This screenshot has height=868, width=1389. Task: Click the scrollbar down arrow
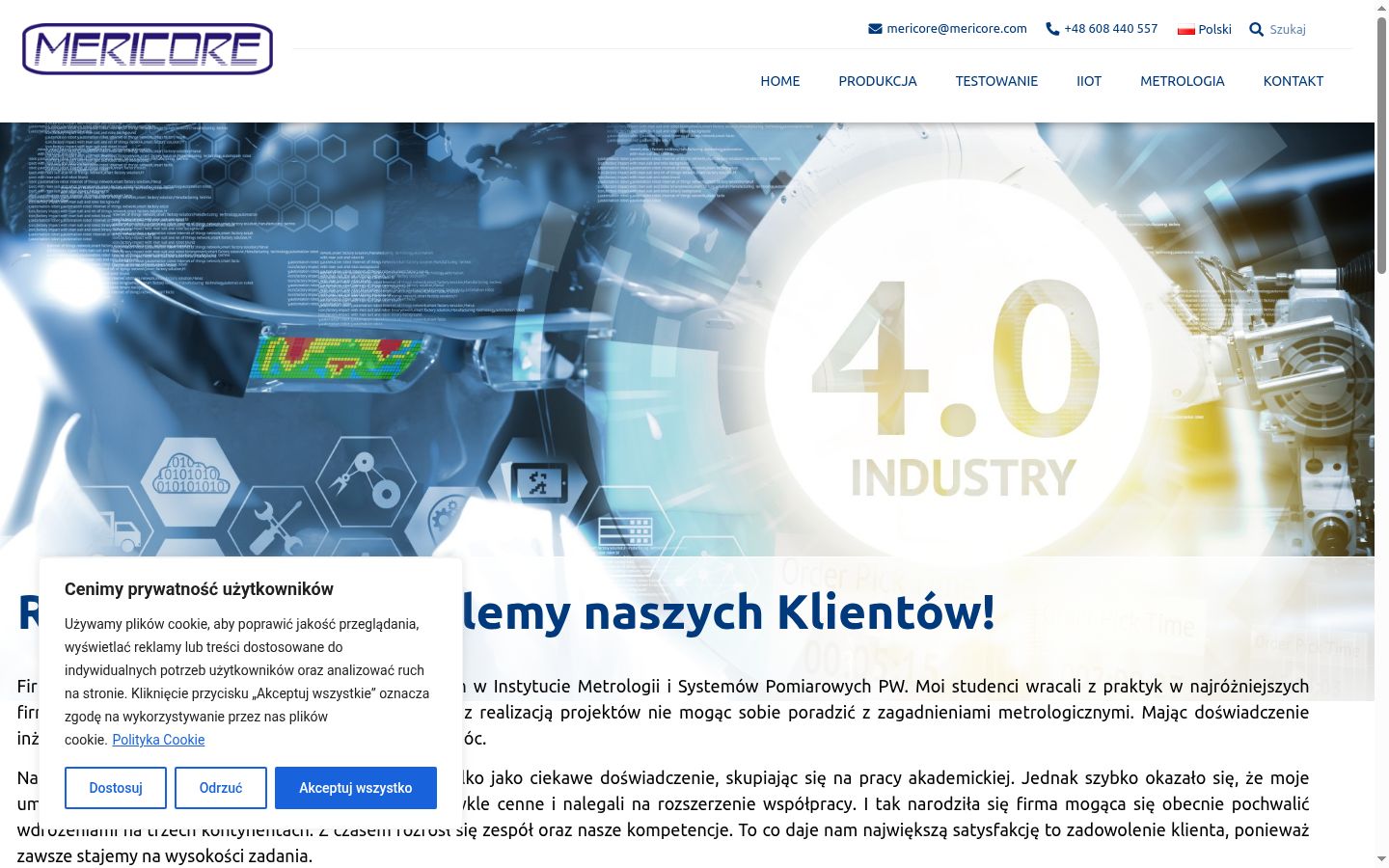point(1381,859)
